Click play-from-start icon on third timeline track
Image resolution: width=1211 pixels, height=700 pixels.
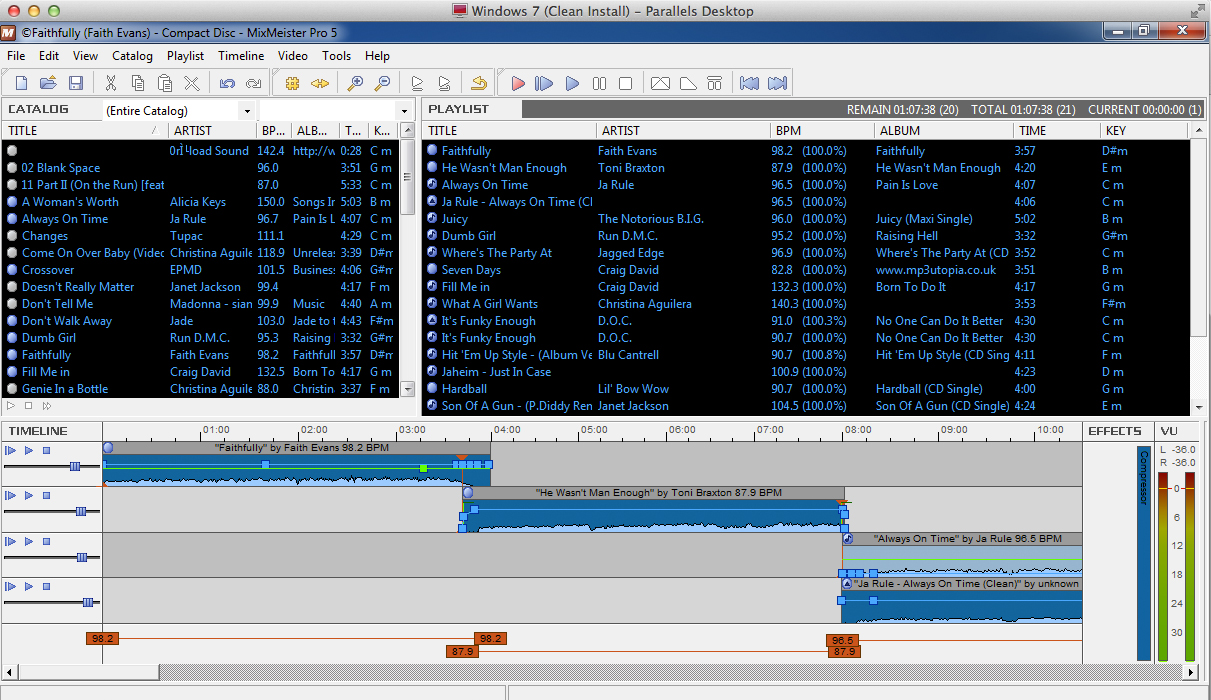pos(11,541)
